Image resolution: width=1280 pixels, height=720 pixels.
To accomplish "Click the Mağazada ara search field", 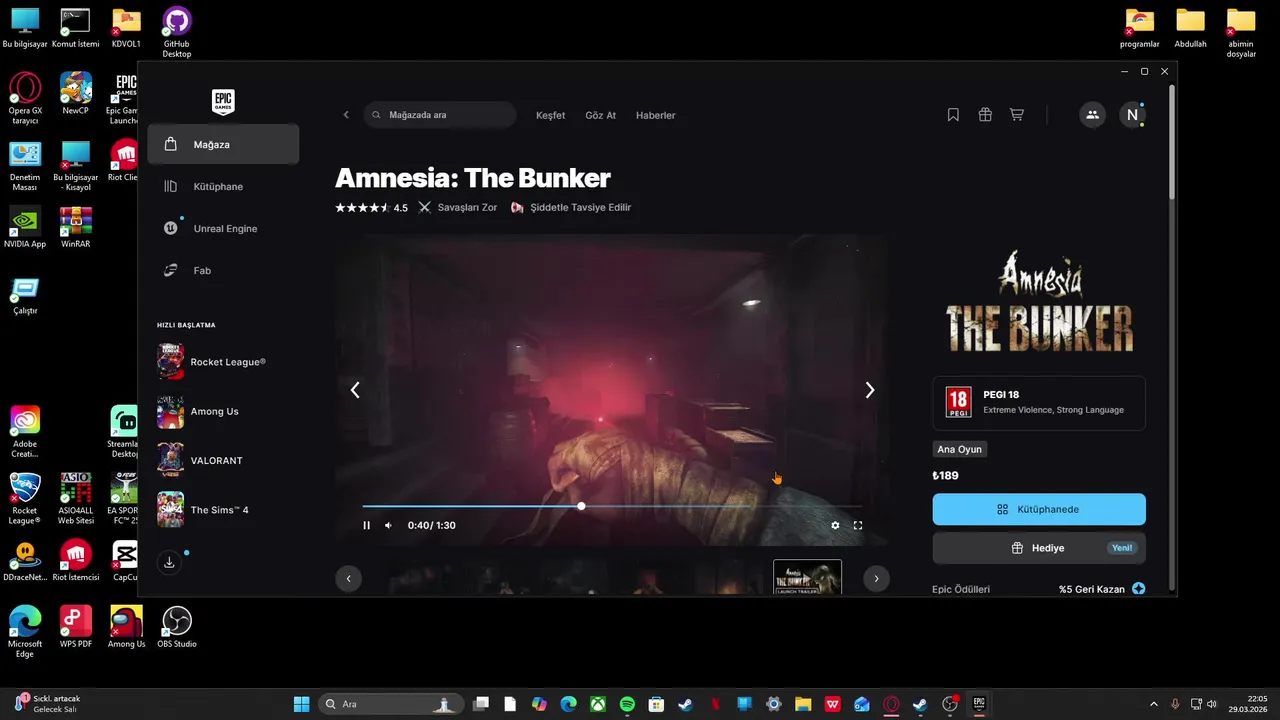I will pyautogui.click(x=440, y=115).
